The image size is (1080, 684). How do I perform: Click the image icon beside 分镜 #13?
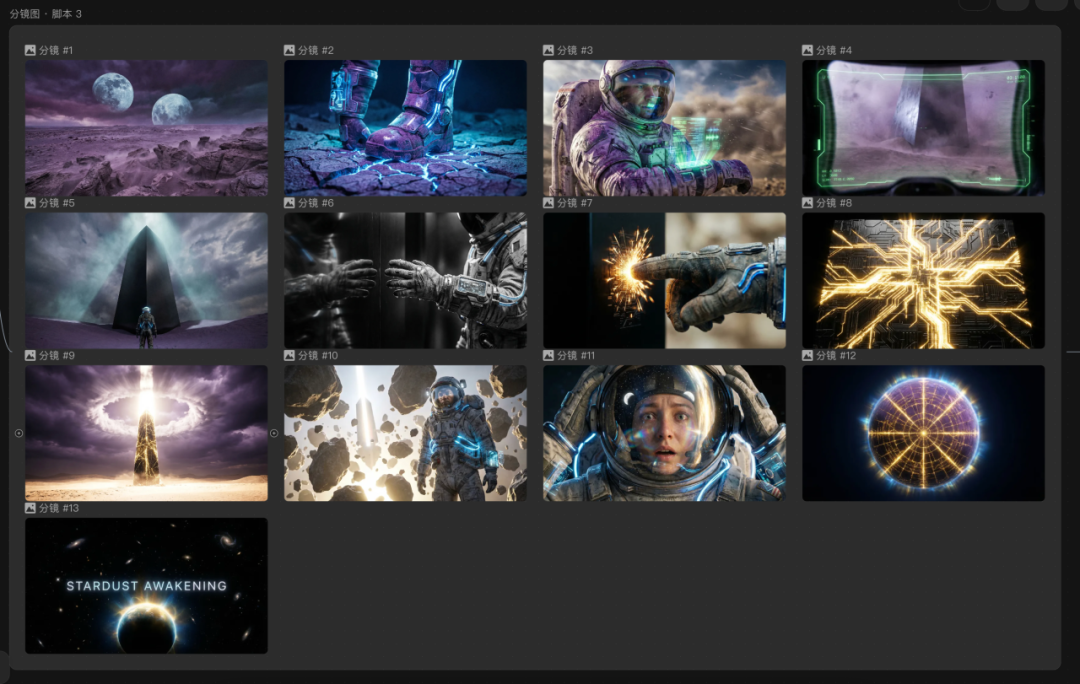click(30, 508)
